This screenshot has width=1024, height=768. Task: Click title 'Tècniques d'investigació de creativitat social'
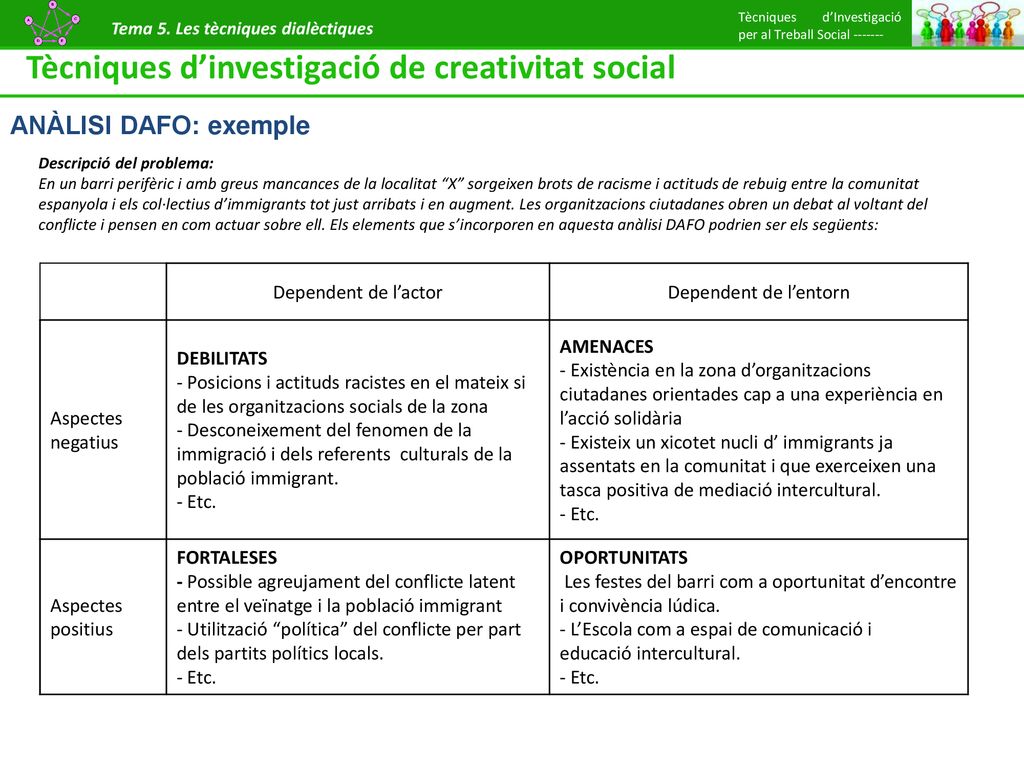351,68
